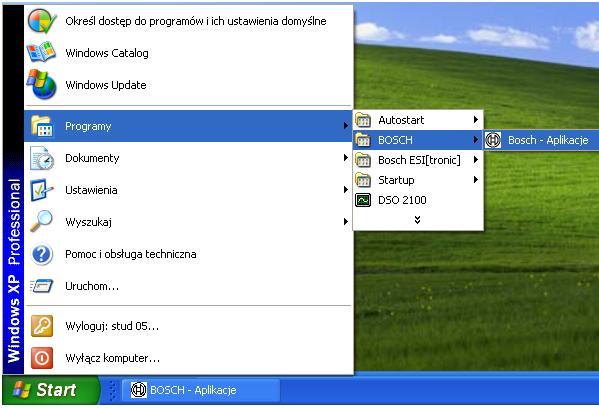Choose 'Wyloguj: stud 05...' entry

pyautogui.click(x=188, y=326)
